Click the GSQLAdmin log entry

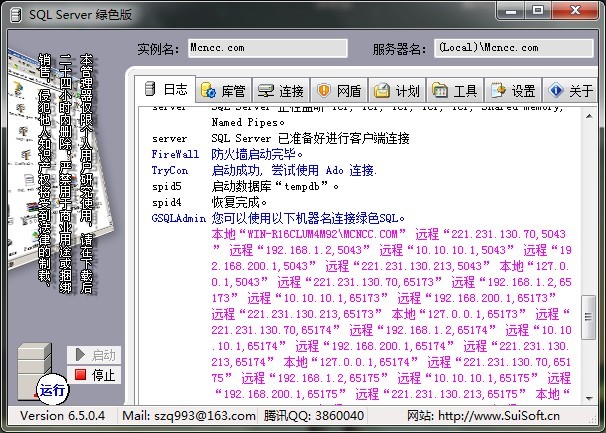tap(178, 217)
